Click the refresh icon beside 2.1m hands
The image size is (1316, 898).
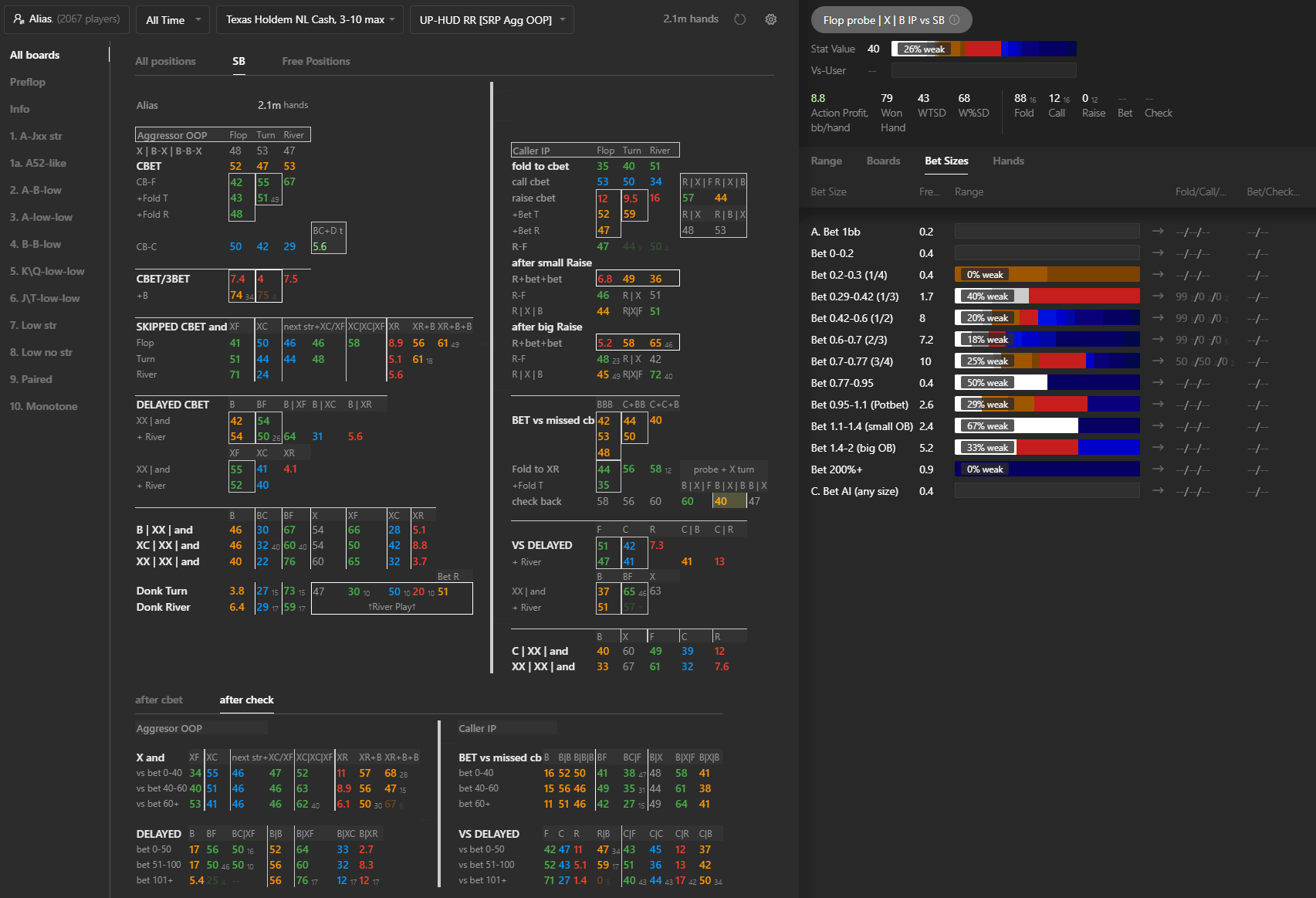point(739,19)
